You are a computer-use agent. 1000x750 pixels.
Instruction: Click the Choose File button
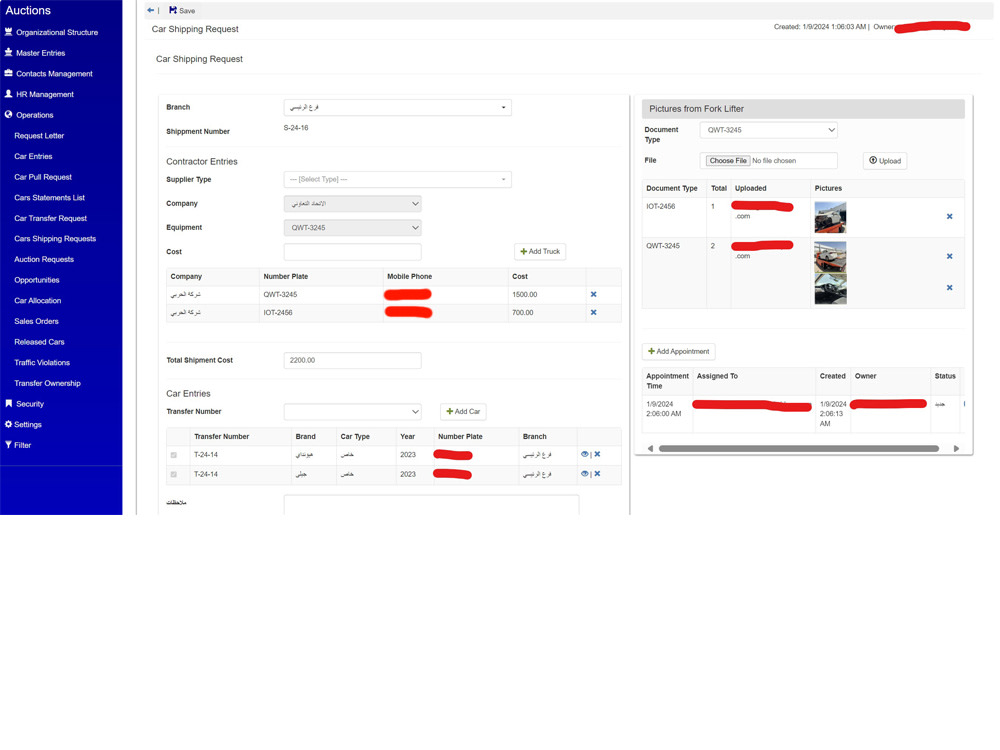coord(728,161)
